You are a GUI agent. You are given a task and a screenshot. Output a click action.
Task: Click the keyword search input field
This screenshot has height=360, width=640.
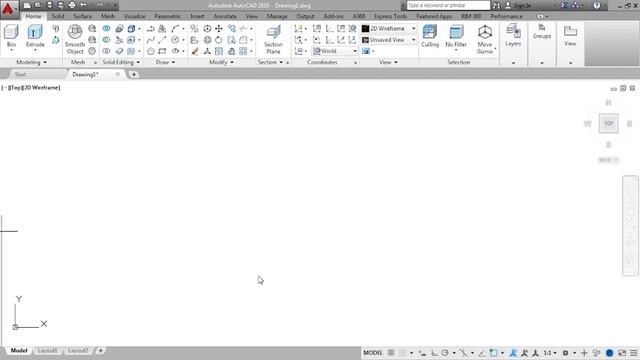tap(448, 5)
